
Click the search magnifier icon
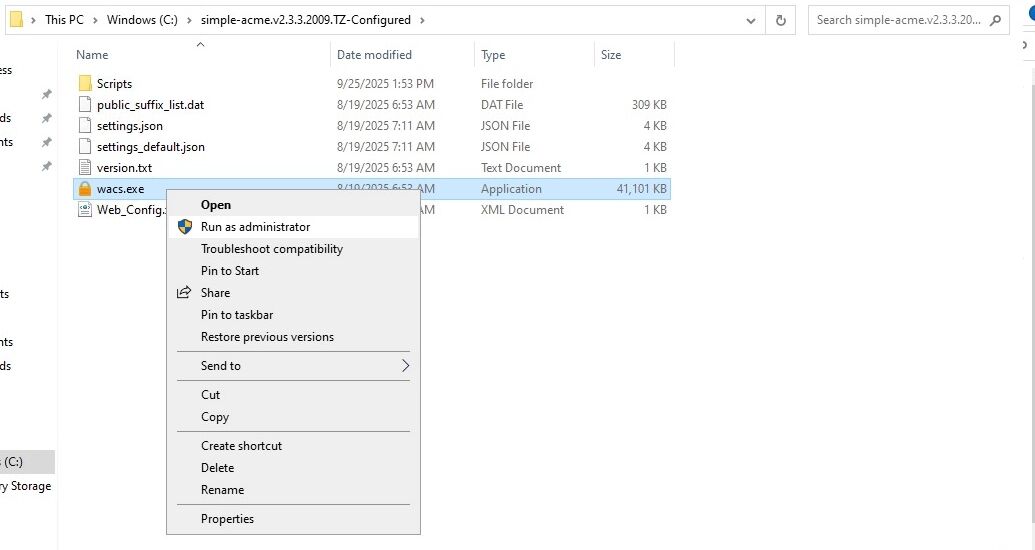tap(999, 20)
